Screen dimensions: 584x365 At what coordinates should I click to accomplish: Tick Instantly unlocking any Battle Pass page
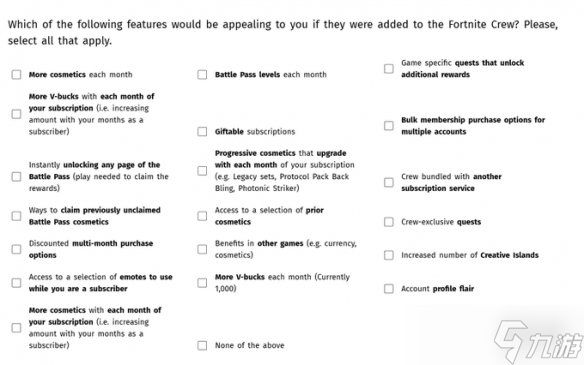point(16,177)
